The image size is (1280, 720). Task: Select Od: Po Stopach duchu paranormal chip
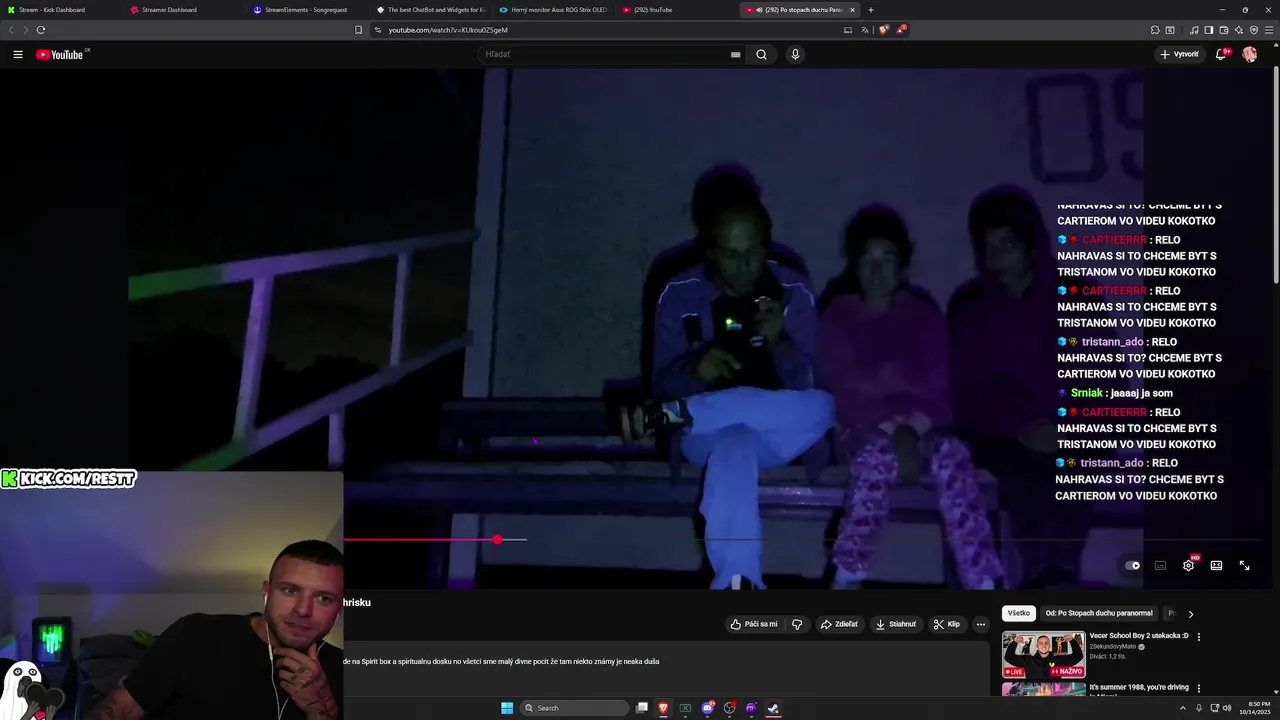1099,613
